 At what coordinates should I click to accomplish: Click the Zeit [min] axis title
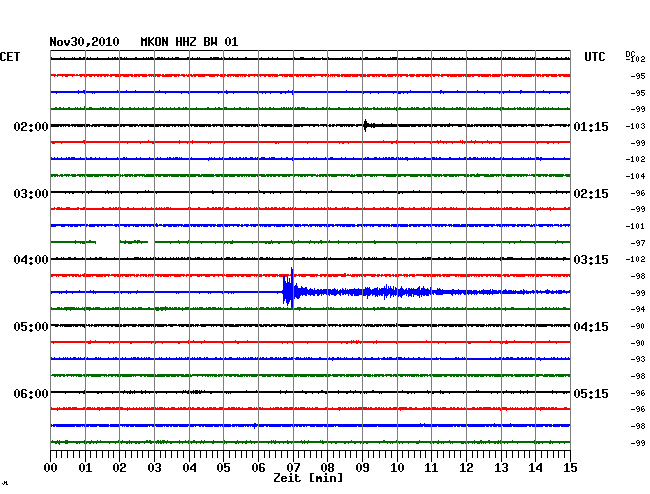click(x=308, y=478)
